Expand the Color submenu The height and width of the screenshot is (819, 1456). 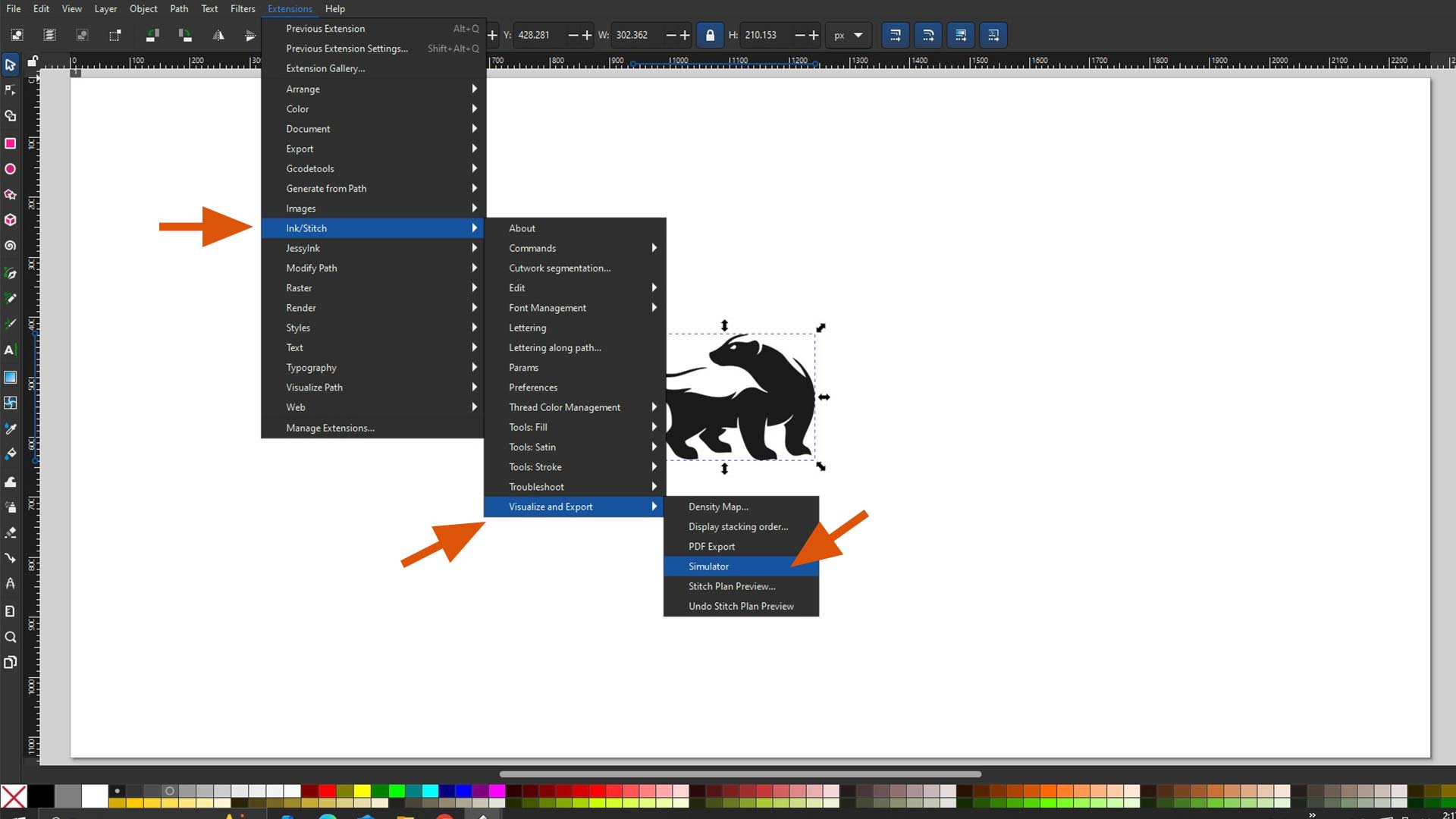point(372,108)
